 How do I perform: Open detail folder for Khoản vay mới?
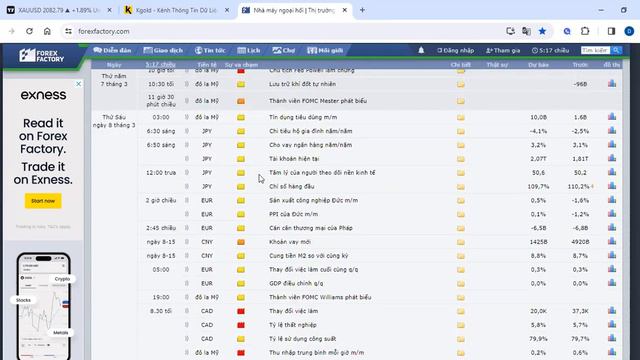[460, 242]
